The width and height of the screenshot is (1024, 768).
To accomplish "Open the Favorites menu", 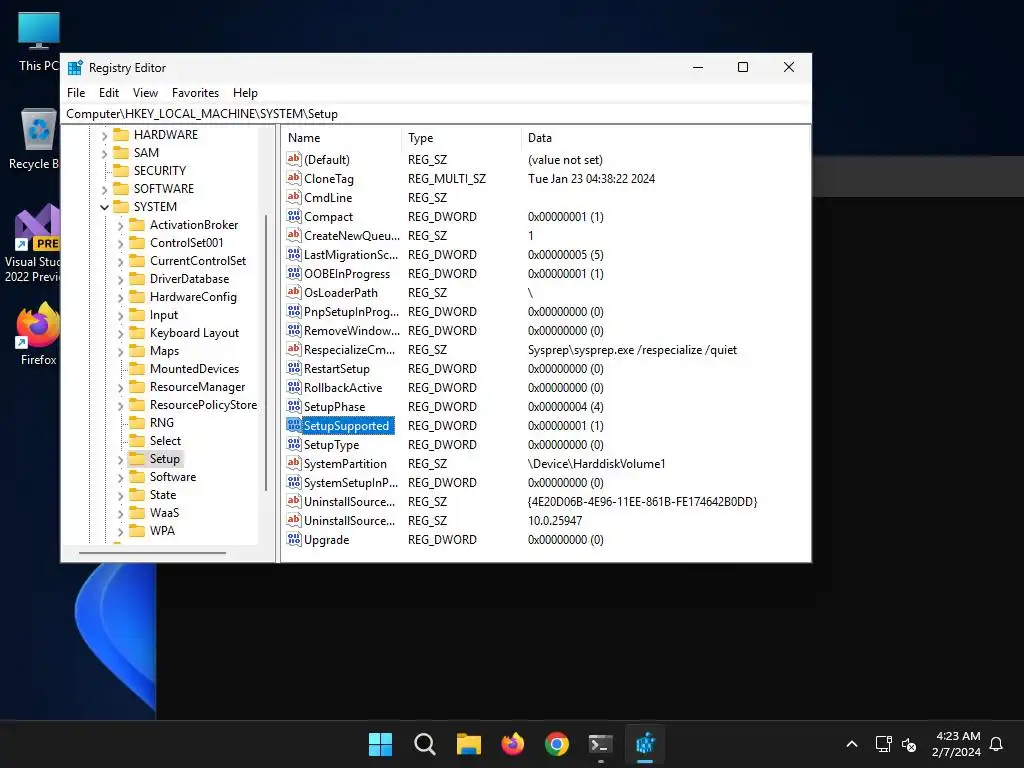I will click(195, 93).
